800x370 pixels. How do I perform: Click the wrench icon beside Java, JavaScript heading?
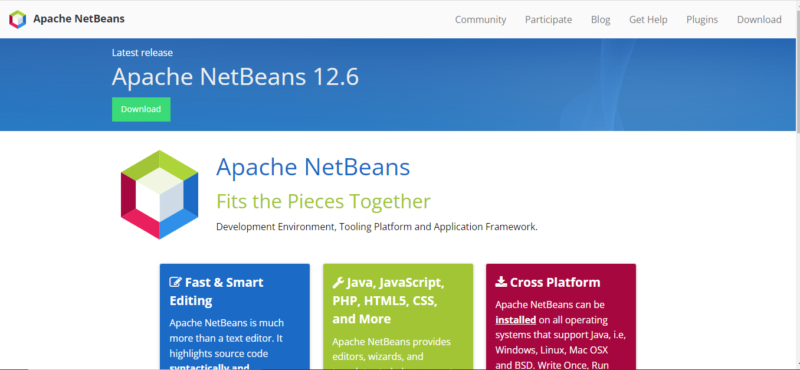[x=338, y=282]
